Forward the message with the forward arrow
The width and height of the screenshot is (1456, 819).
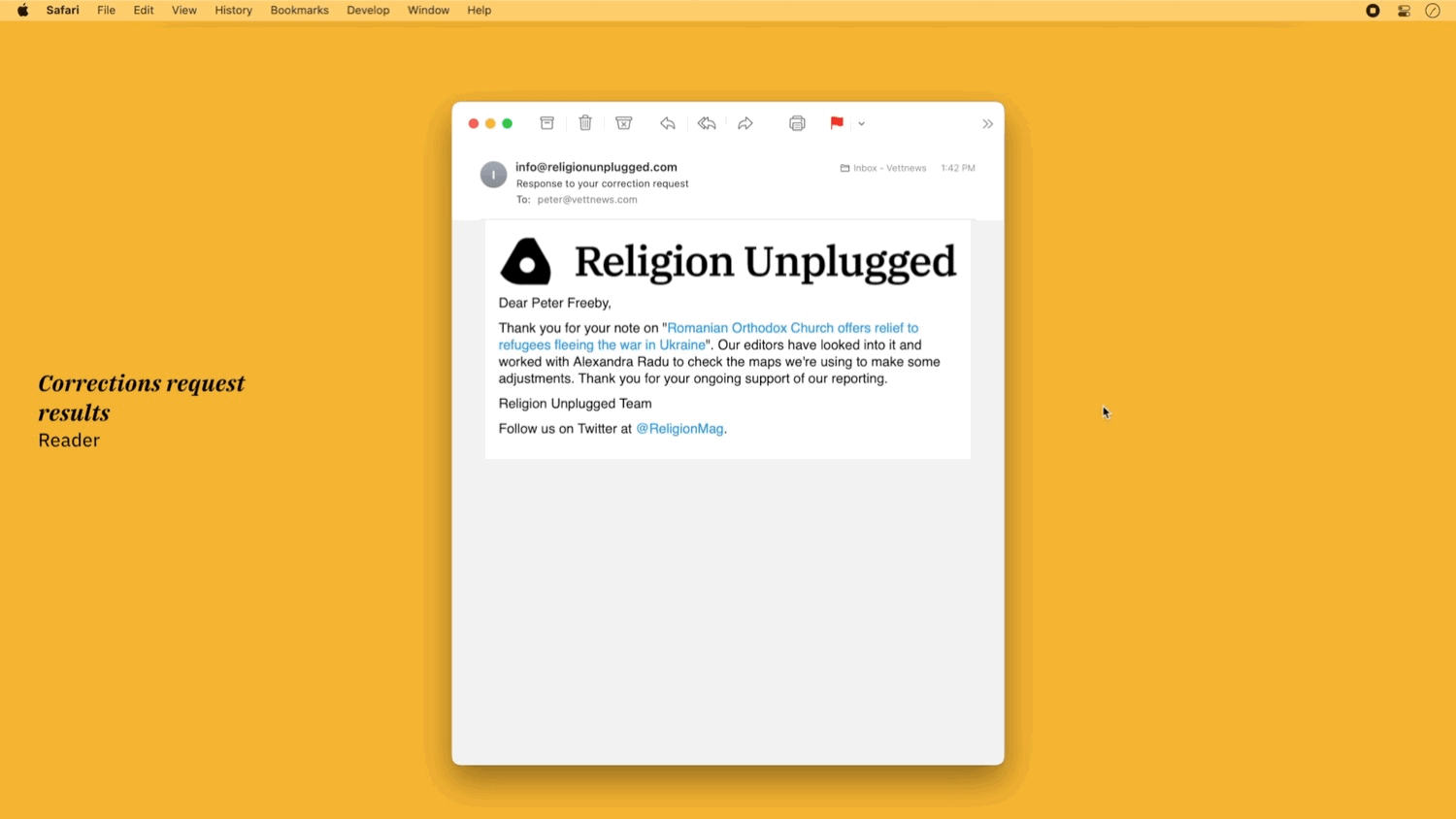point(745,123)
